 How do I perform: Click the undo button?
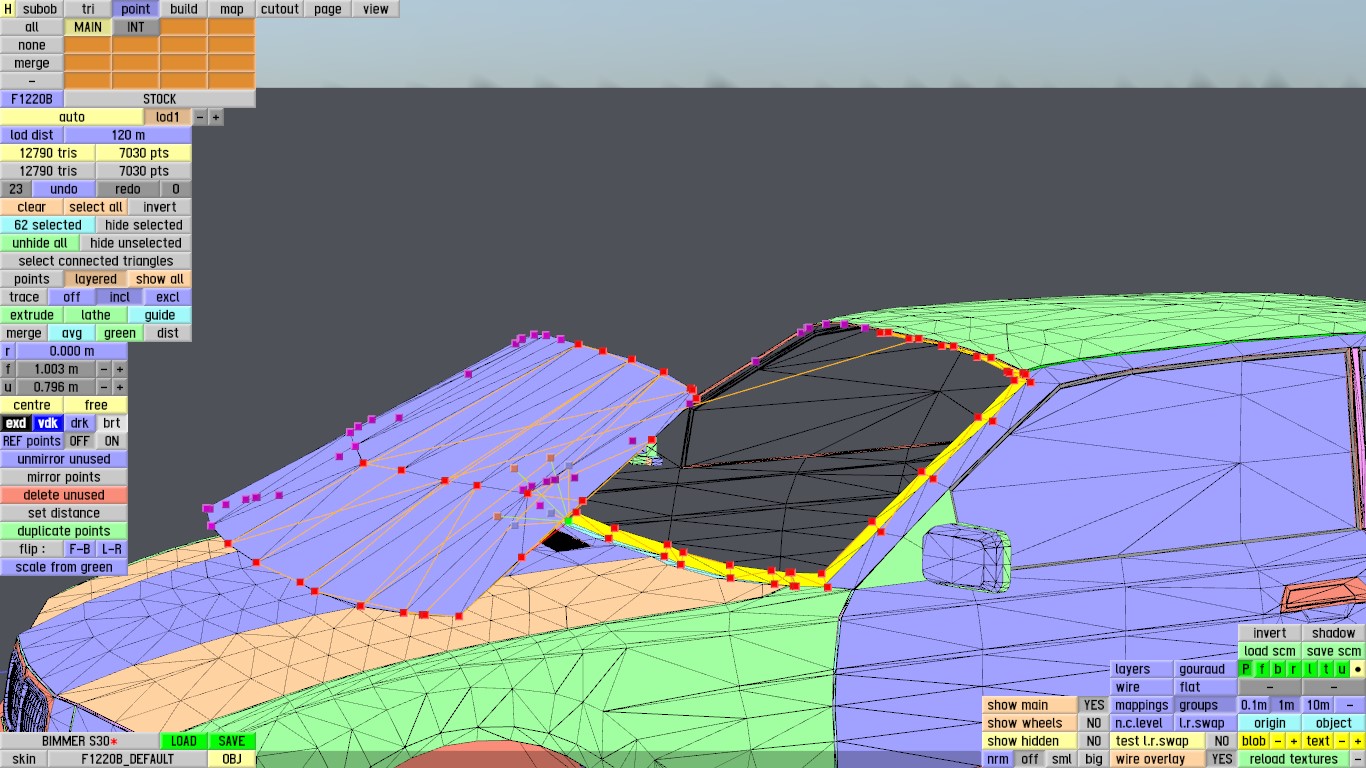click(x=64, y=189)
